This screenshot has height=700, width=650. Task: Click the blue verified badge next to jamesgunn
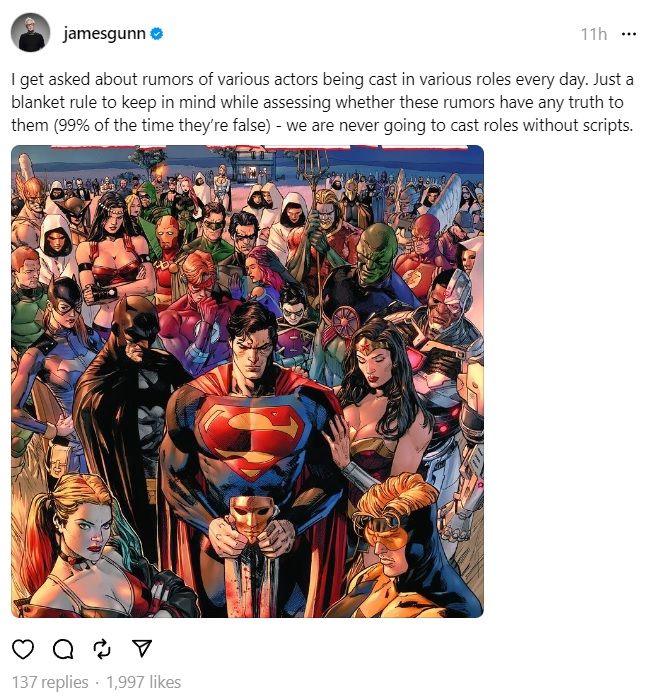coord(156,33)
